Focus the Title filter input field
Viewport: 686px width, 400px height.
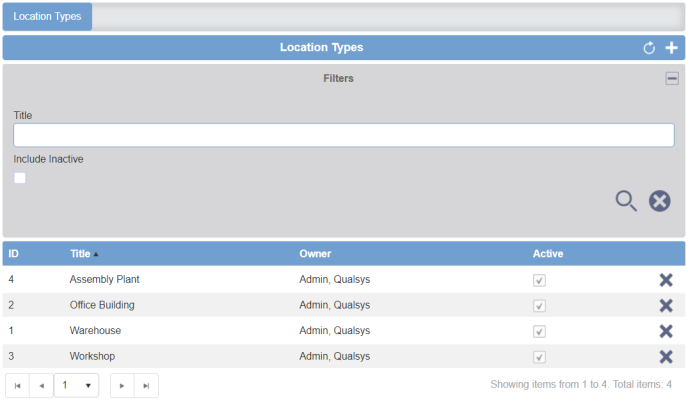click(343, 135)
